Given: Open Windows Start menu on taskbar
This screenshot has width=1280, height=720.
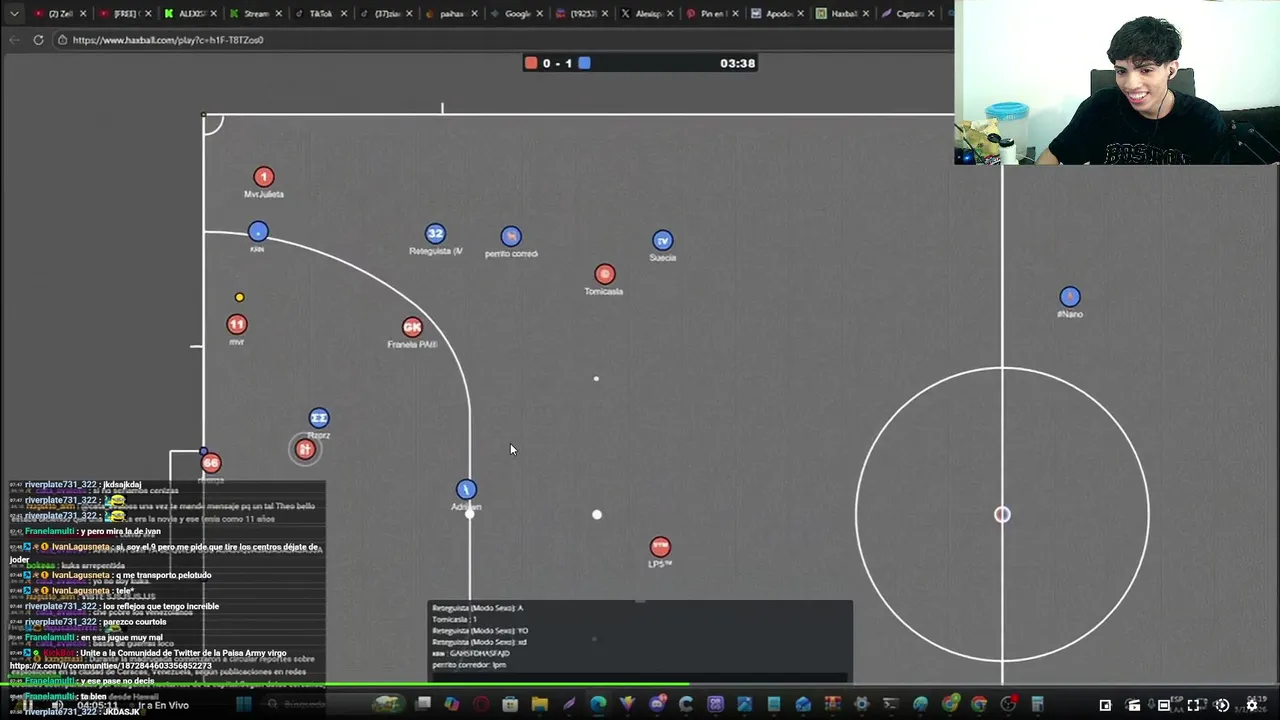Looking at the screenshot, I should click(243, 704).
